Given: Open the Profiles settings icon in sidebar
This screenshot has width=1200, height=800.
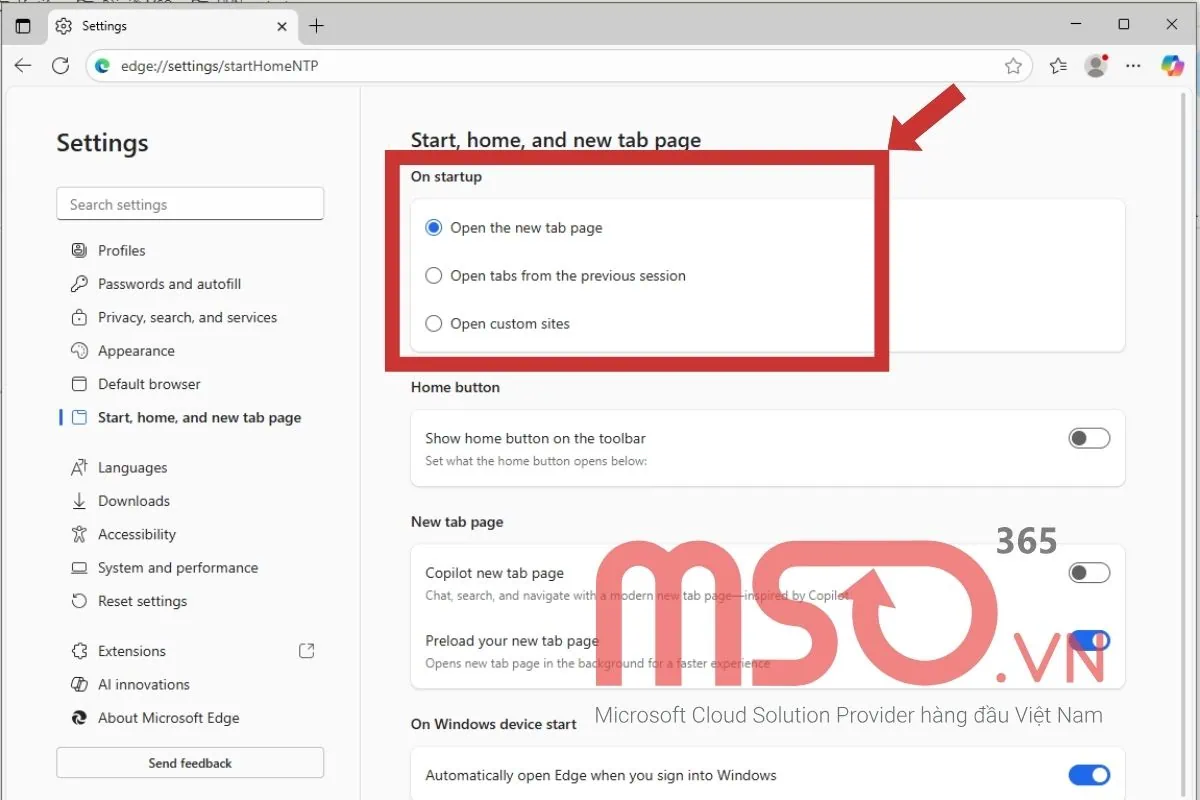Looking at the screenshot, I should tap(80, 250).
